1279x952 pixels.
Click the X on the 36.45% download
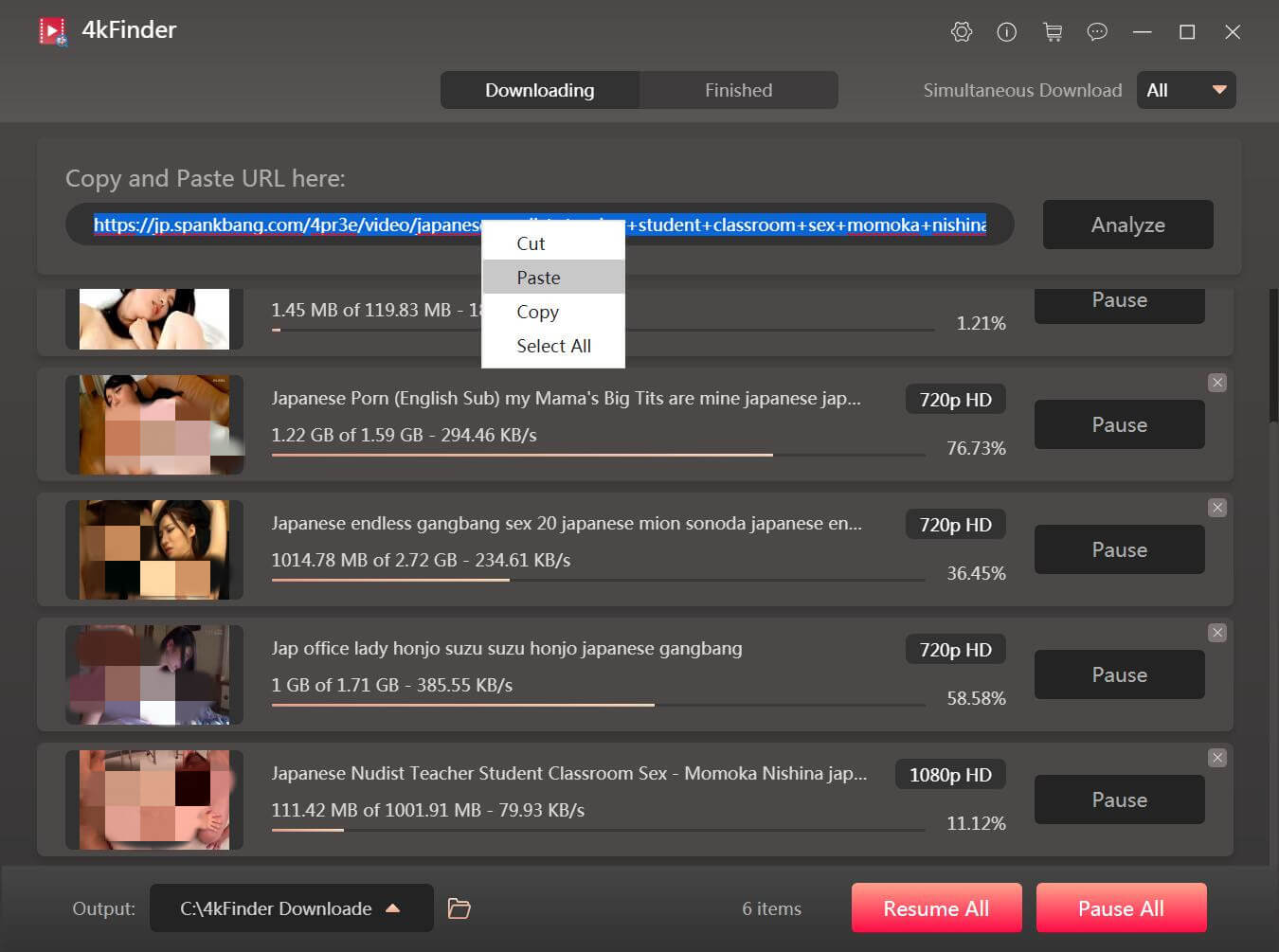(x=1217, y=508)
